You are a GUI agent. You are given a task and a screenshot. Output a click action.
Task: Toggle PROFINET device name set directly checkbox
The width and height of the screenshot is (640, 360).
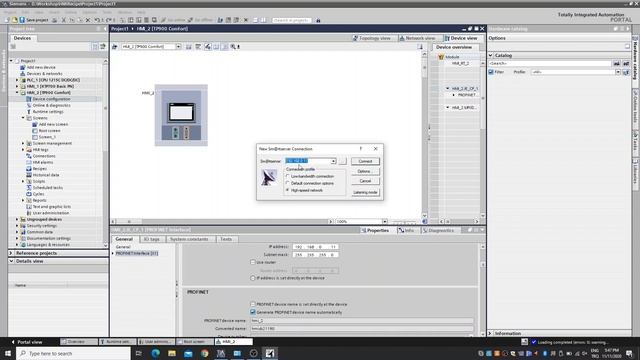(x=253, y=304)
